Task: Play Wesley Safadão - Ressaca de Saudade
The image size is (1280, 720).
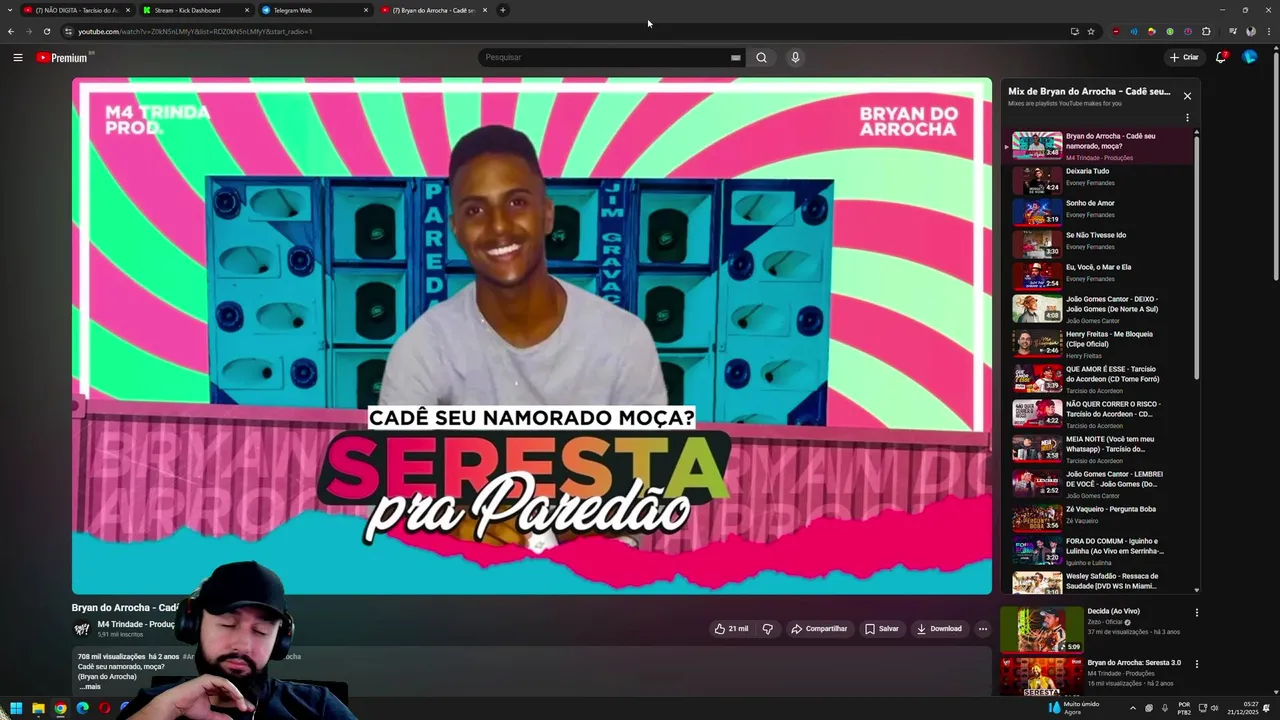Action: pos(1100,582)
